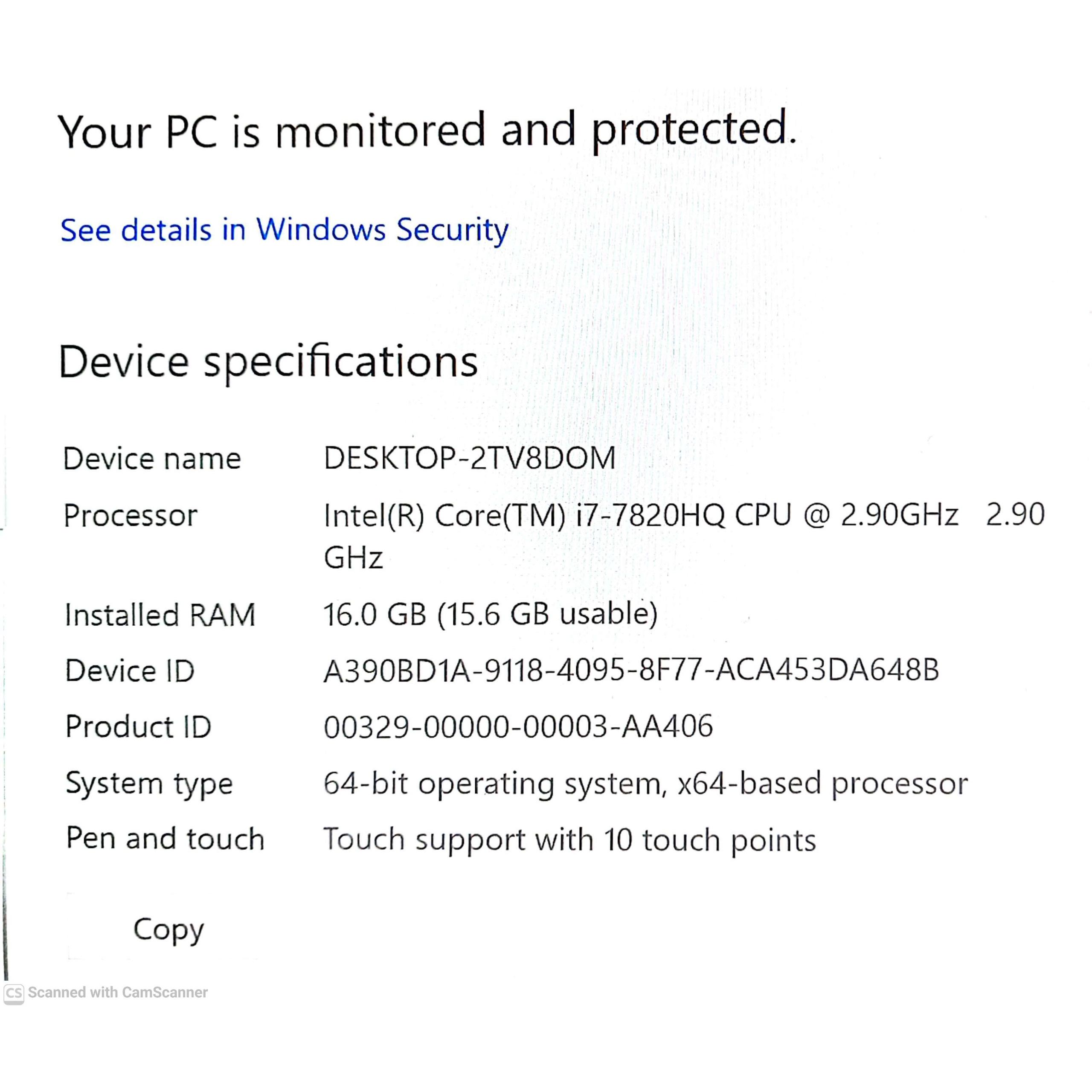
Task: Click the Device name label
Action: click(x=152, y=459)
